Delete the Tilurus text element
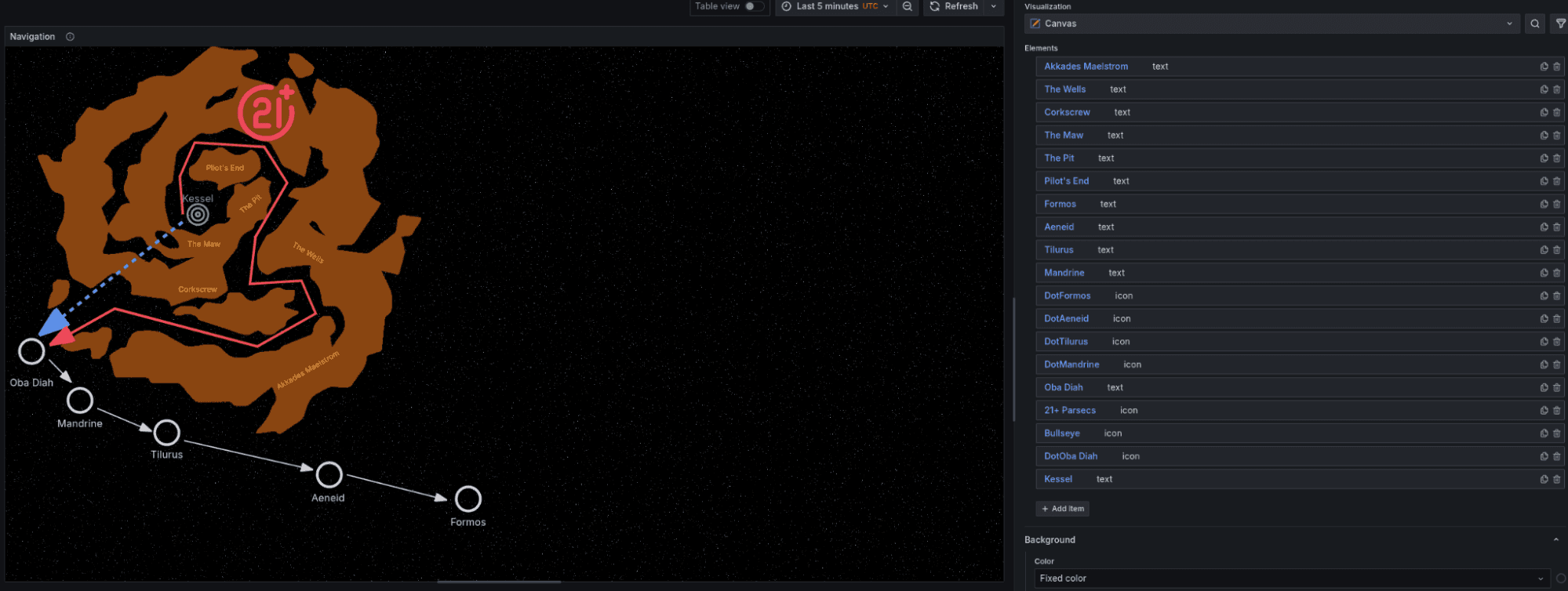The width and height of the screenshot is (1568, 591). (x=1557, y=250)
